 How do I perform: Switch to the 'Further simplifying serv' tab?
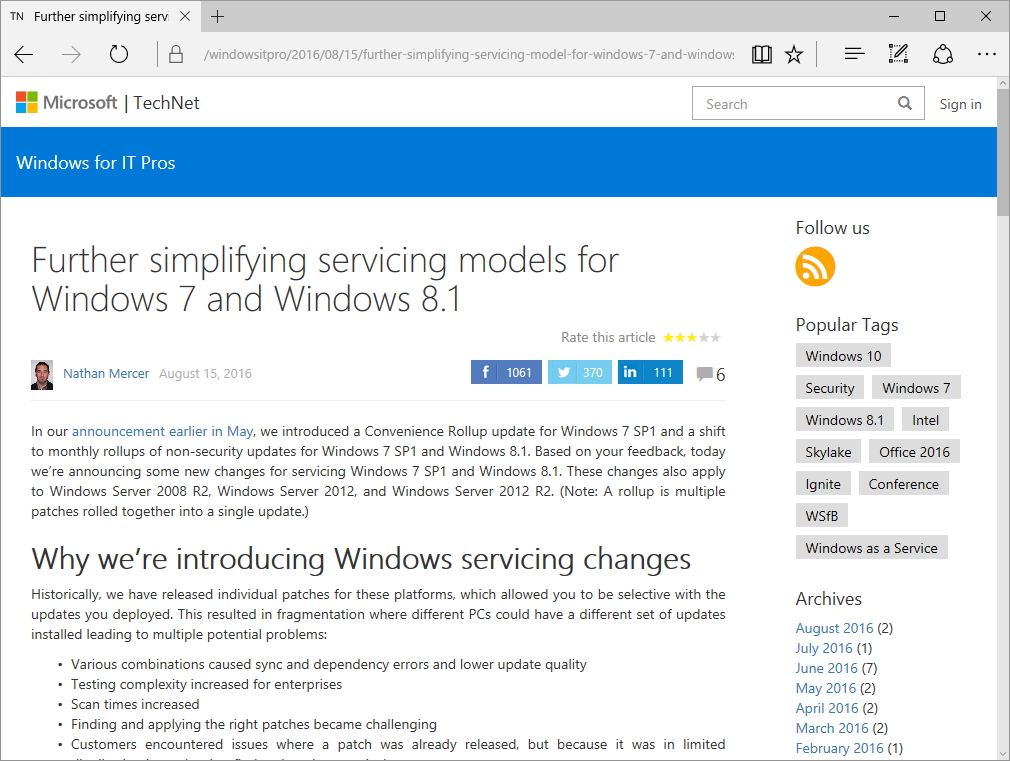[x=100, y=16]
